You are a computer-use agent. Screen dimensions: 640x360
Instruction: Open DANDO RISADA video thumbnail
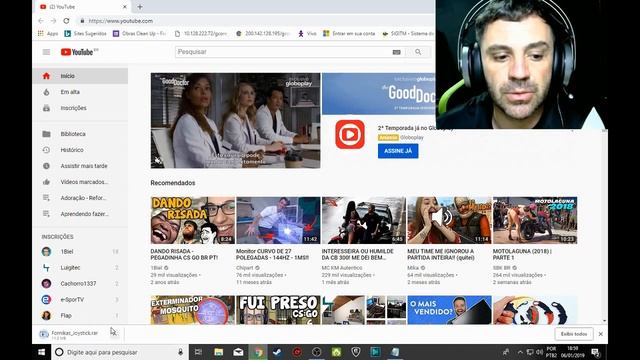193,220
